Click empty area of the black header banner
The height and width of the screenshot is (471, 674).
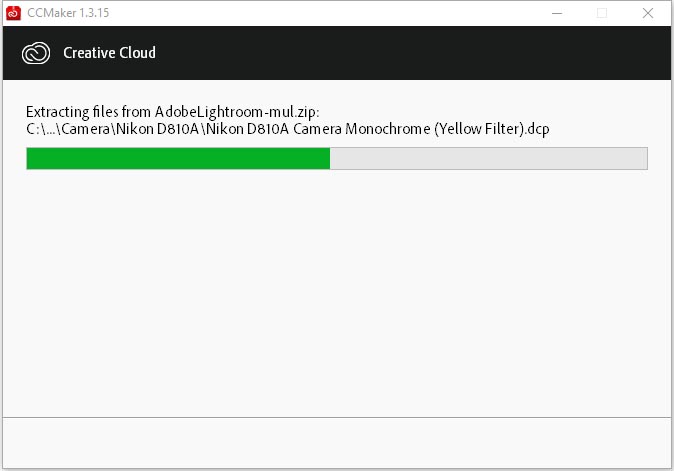coord(408,53)
